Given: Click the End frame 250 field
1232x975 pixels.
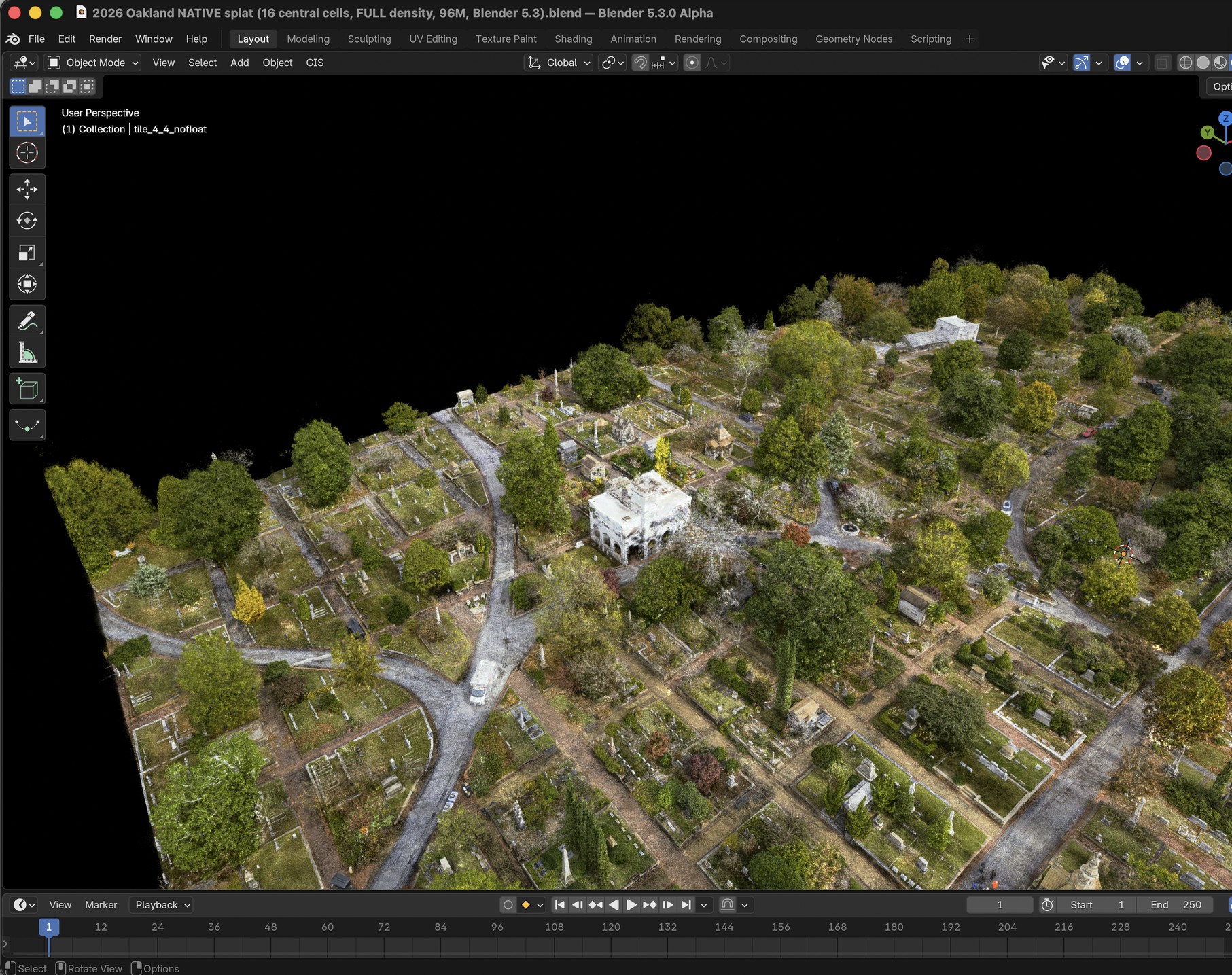Looking at the screenshot, I should coord(1176,905).
